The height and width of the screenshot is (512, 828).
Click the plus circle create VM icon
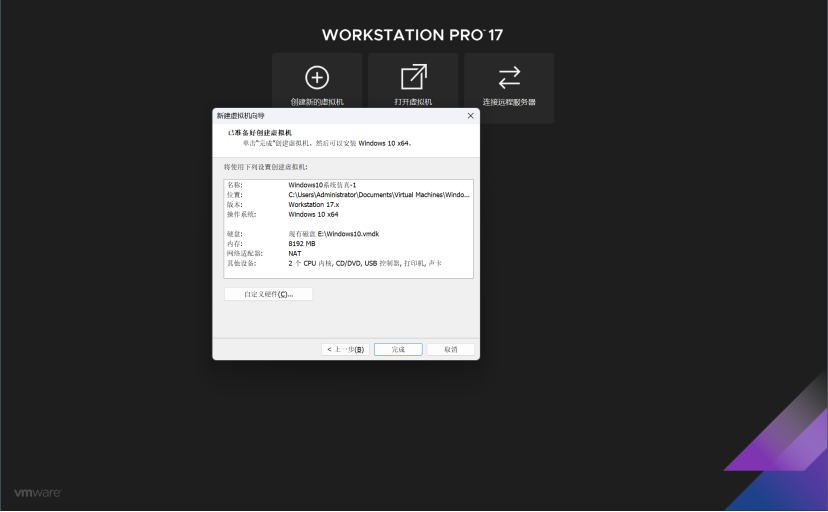[317, 78]
